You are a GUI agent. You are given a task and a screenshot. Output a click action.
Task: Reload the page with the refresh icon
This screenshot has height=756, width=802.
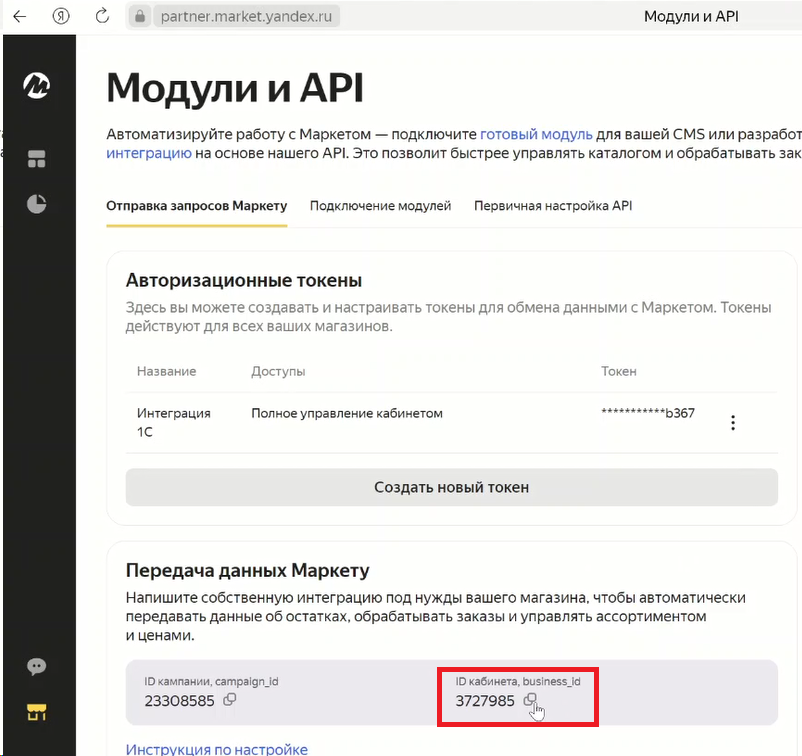(x=102, y=16)
